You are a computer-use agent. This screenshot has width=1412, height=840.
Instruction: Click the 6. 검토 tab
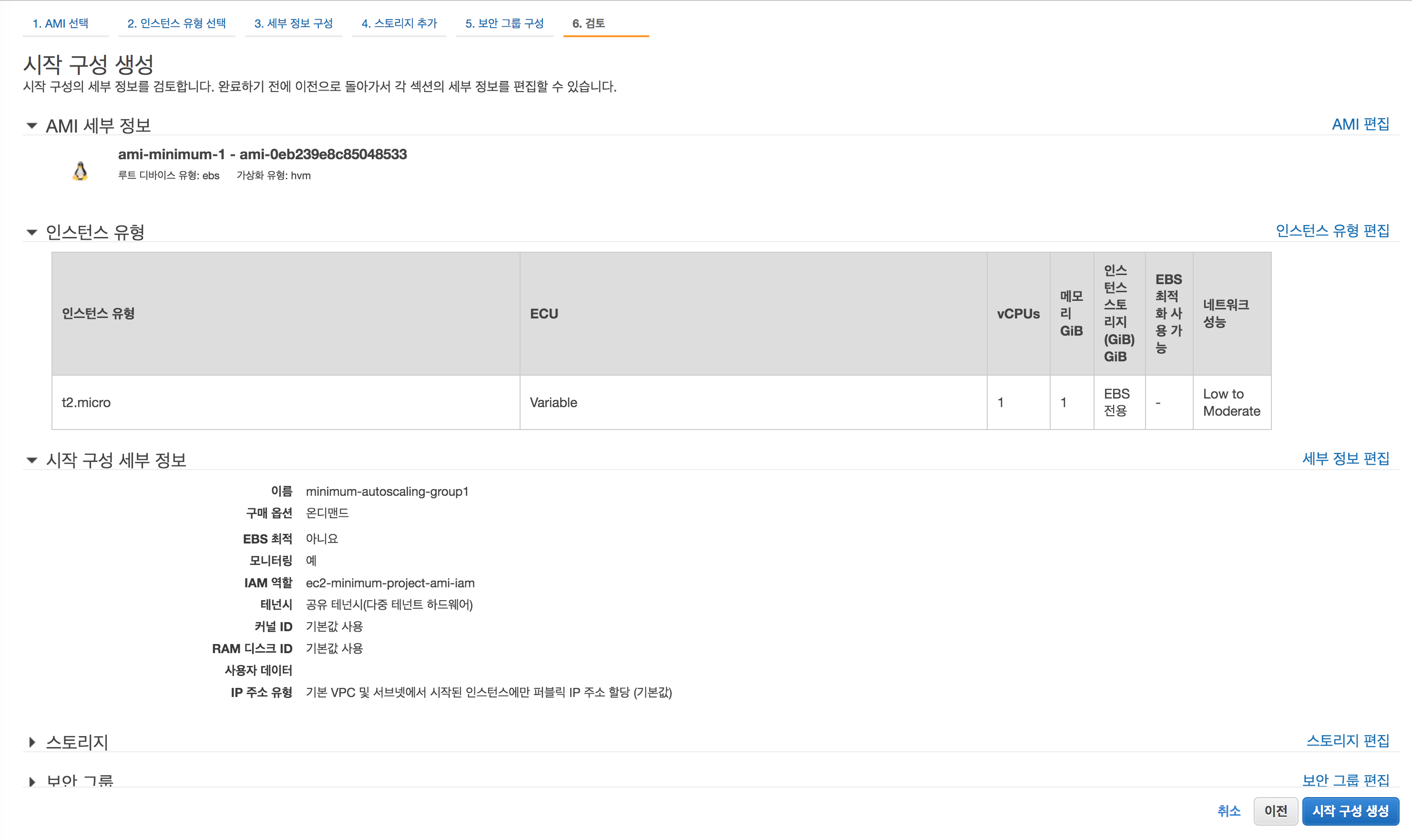click(589, 23)
